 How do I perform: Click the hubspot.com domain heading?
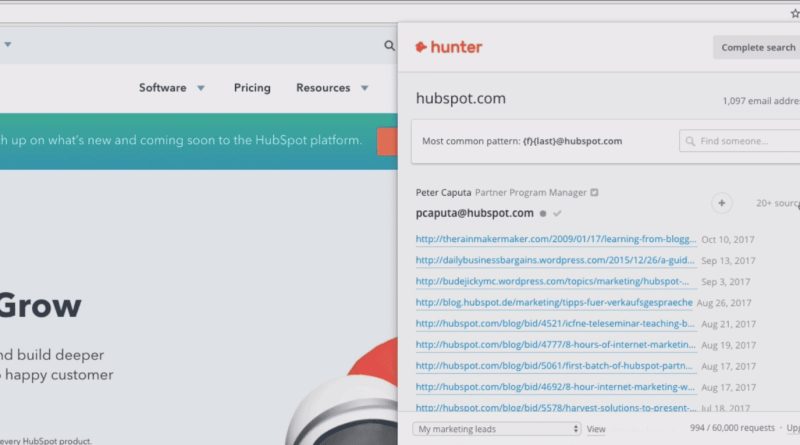point(461,98)
